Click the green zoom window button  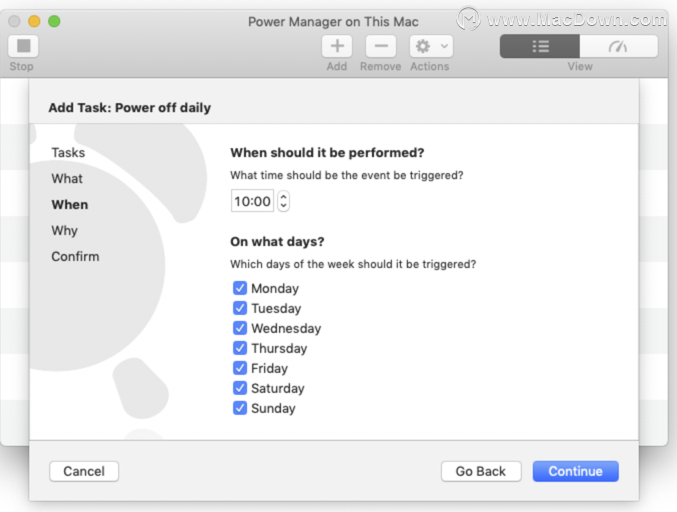[54, 21]
